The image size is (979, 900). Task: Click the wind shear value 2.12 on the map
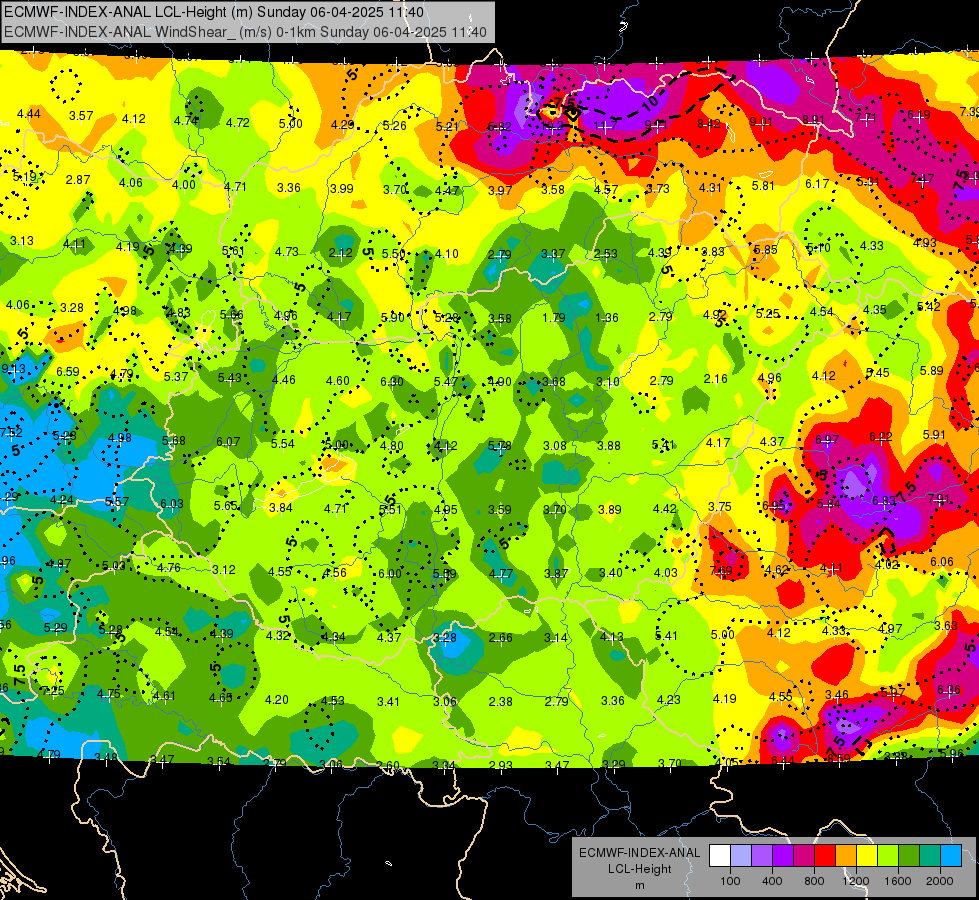coord(340,254)
